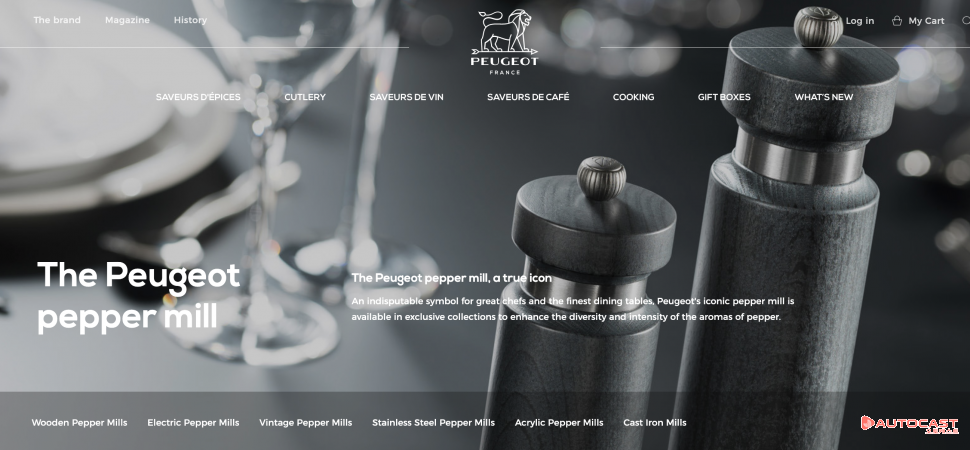Open the Log in link

[860, 21]
